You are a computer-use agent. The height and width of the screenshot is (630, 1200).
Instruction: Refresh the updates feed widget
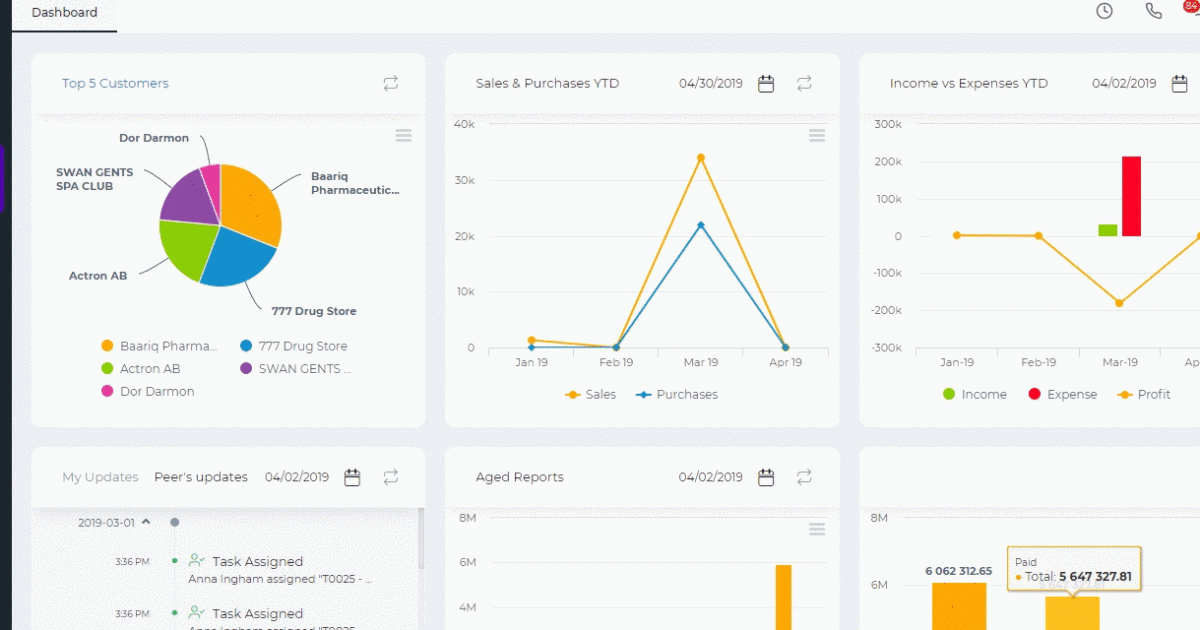click(391, 478)
